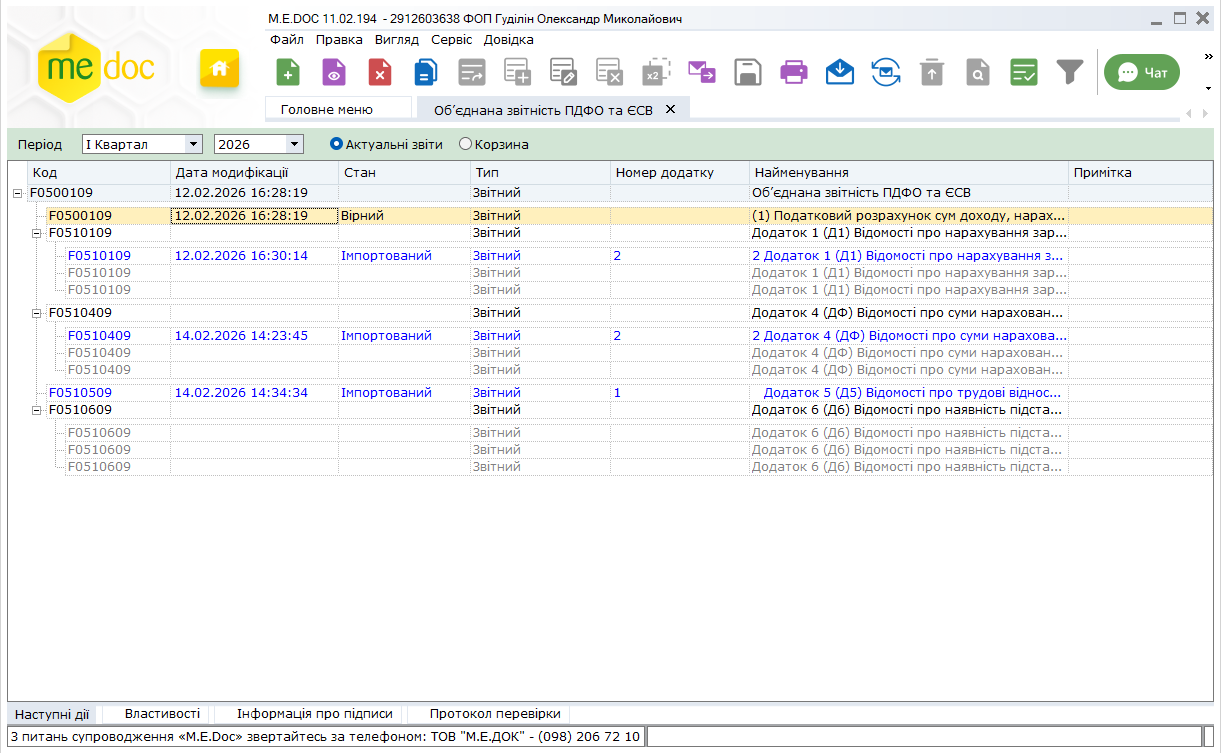The width and height of the screenshot is (1221, 753).
Task: Open the year 2026 dropdown
Action: [294, 145]
